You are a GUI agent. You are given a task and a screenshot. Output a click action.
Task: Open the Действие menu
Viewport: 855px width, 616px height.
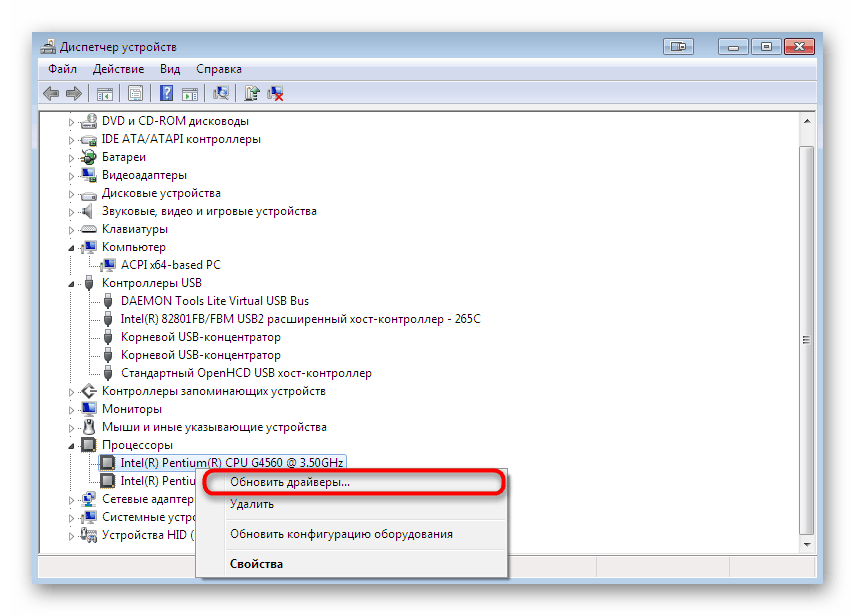pos(118,69)
